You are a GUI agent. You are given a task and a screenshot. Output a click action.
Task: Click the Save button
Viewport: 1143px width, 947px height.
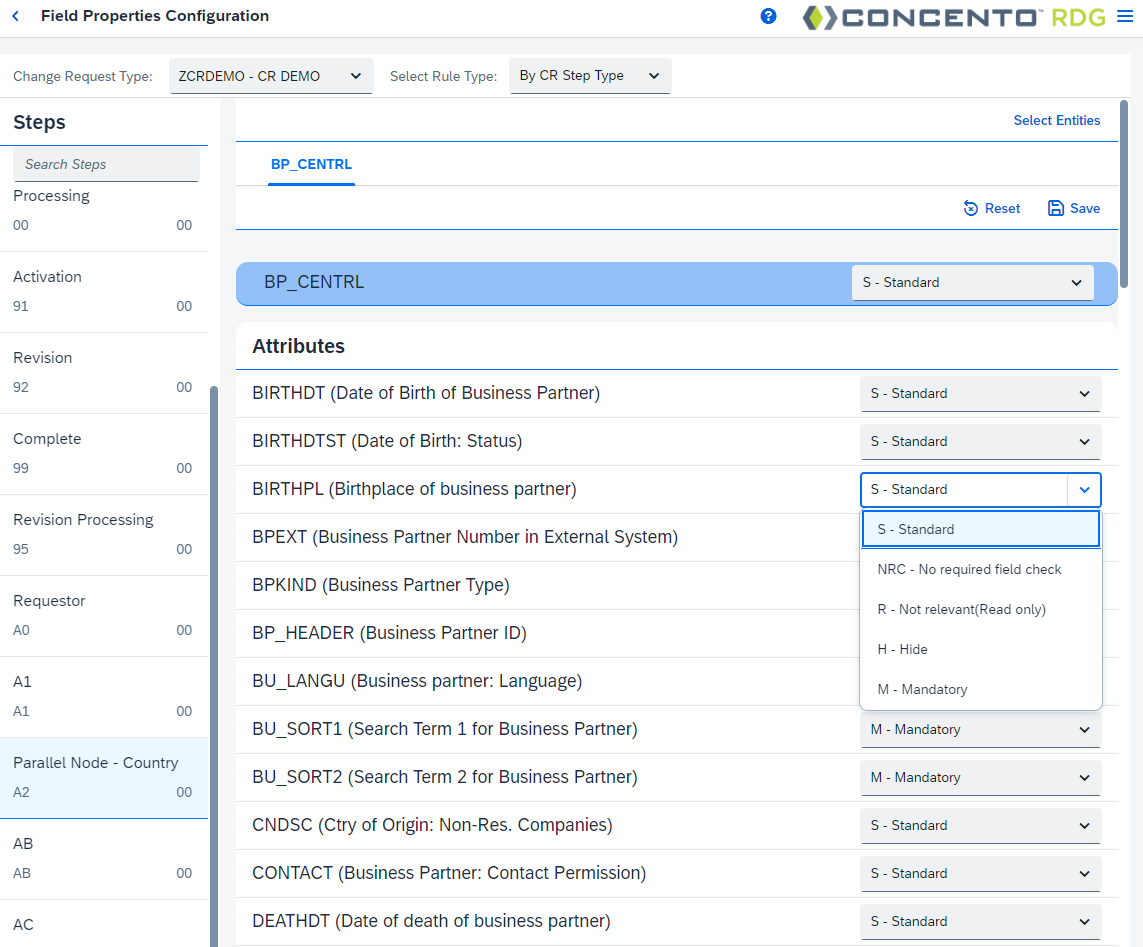tap(1074, 209)
